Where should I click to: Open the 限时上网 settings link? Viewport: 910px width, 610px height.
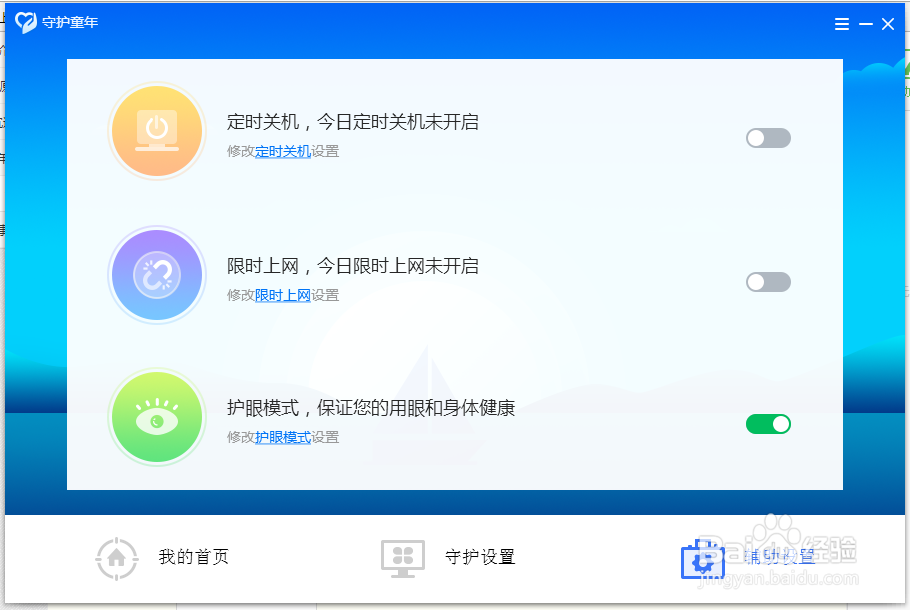282,296
